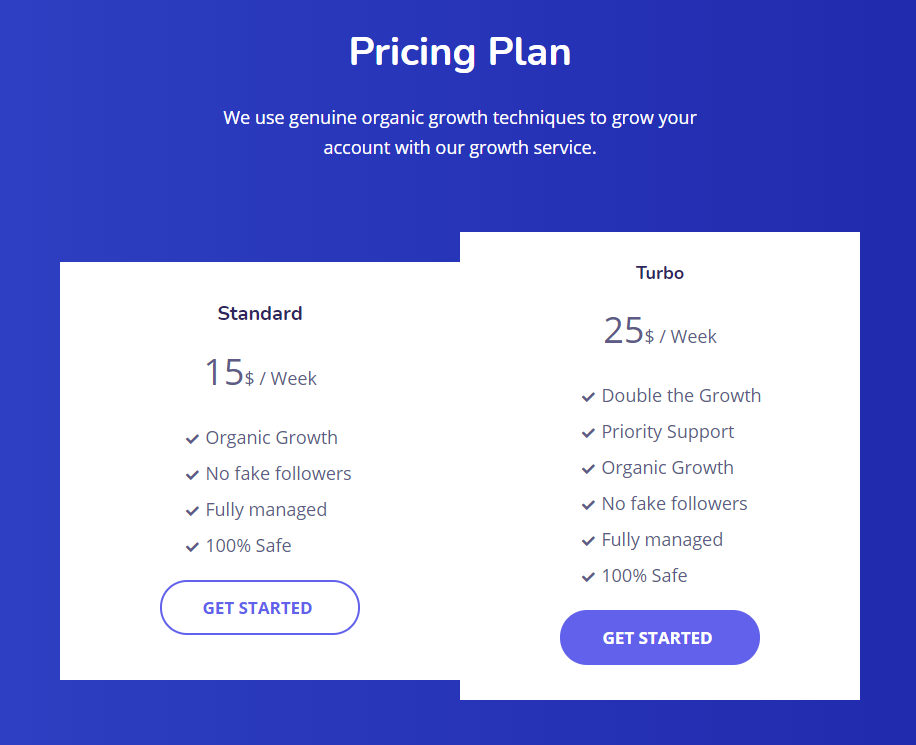This screenshot has width=916, height=745.
Task: Click the Turbo plan GET STARTED button
Action: coord(660,637)
